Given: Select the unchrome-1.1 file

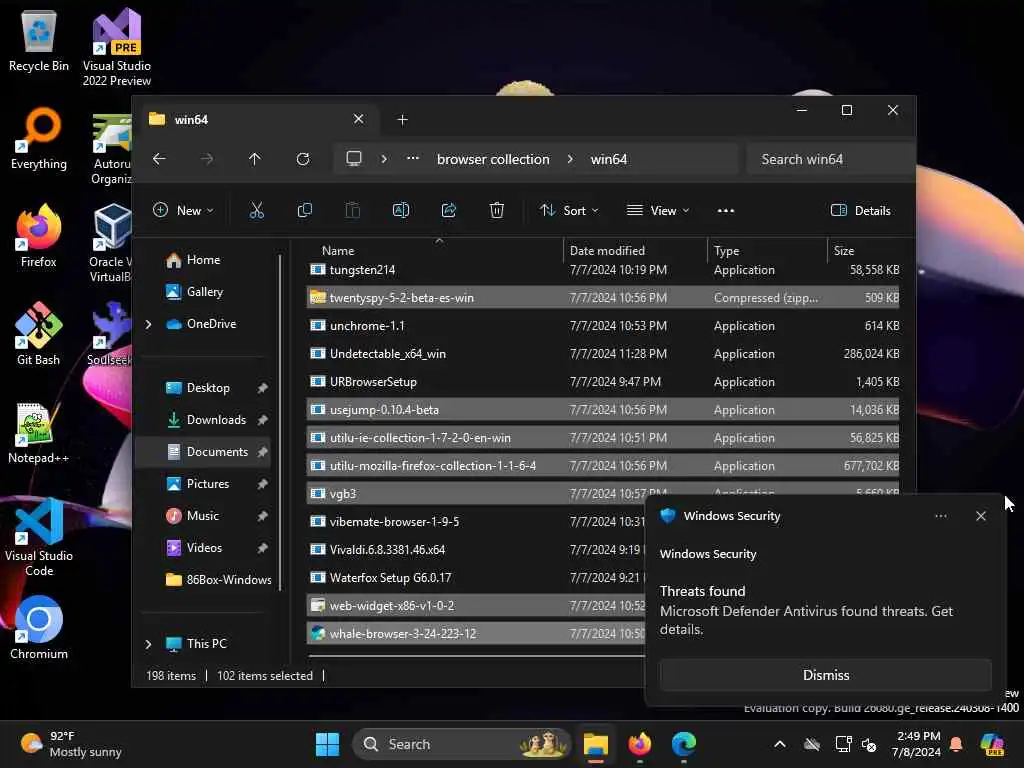Looking at the screenshot, I should coord(603,326).
